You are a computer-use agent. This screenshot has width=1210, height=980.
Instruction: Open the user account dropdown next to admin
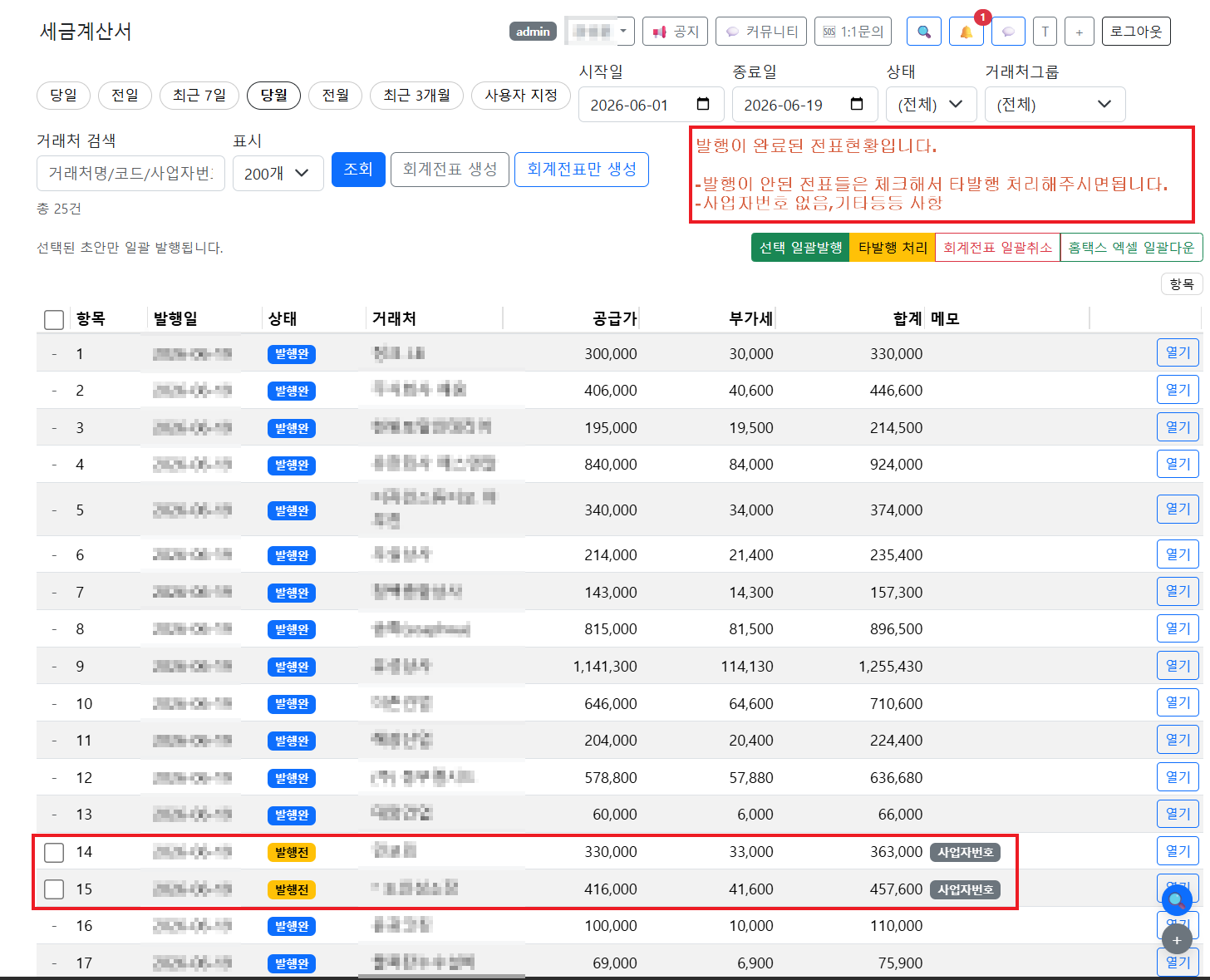pyautogui.click(x=599, y=32)
